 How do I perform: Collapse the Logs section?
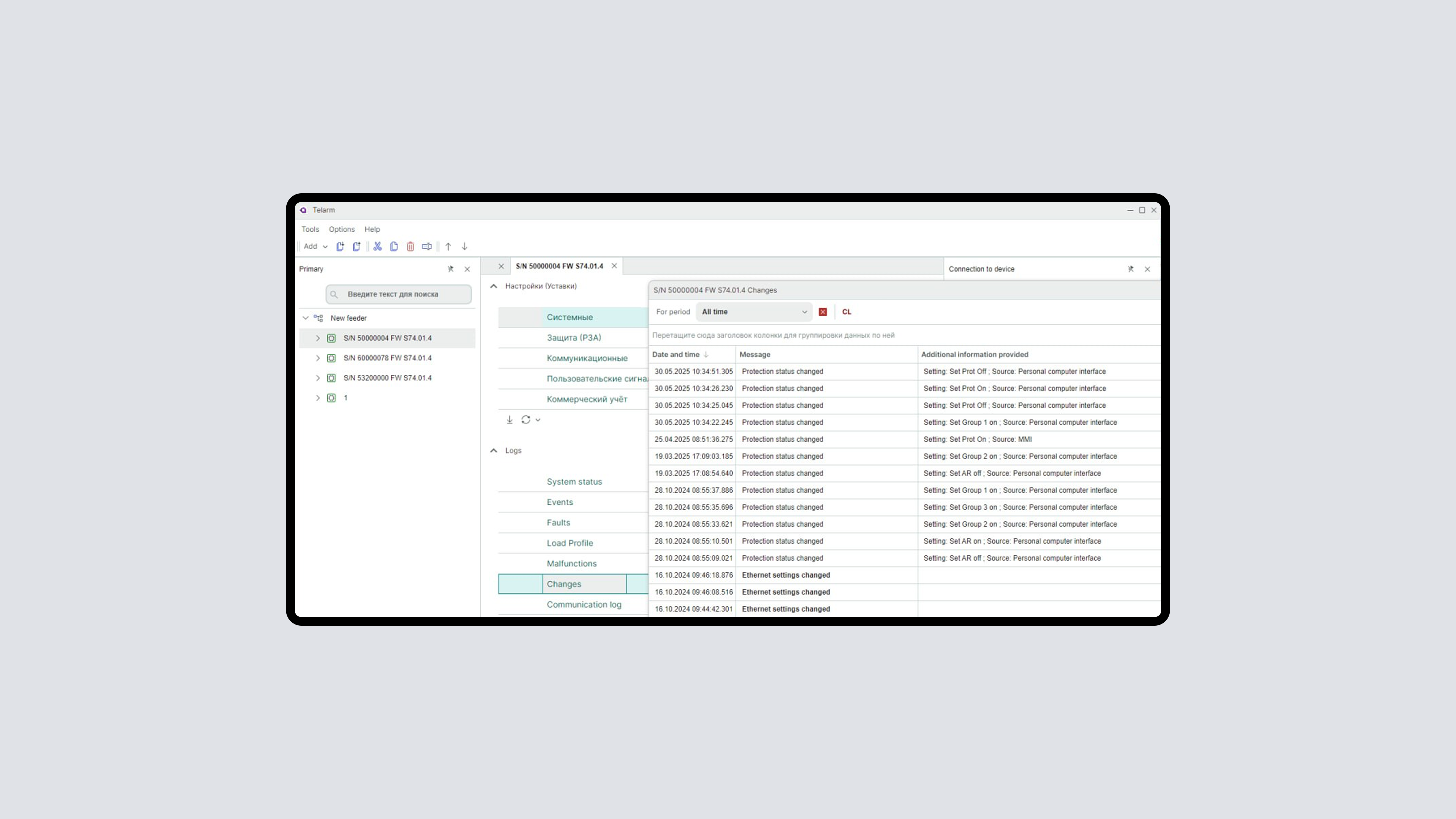(x=493, y=450)
